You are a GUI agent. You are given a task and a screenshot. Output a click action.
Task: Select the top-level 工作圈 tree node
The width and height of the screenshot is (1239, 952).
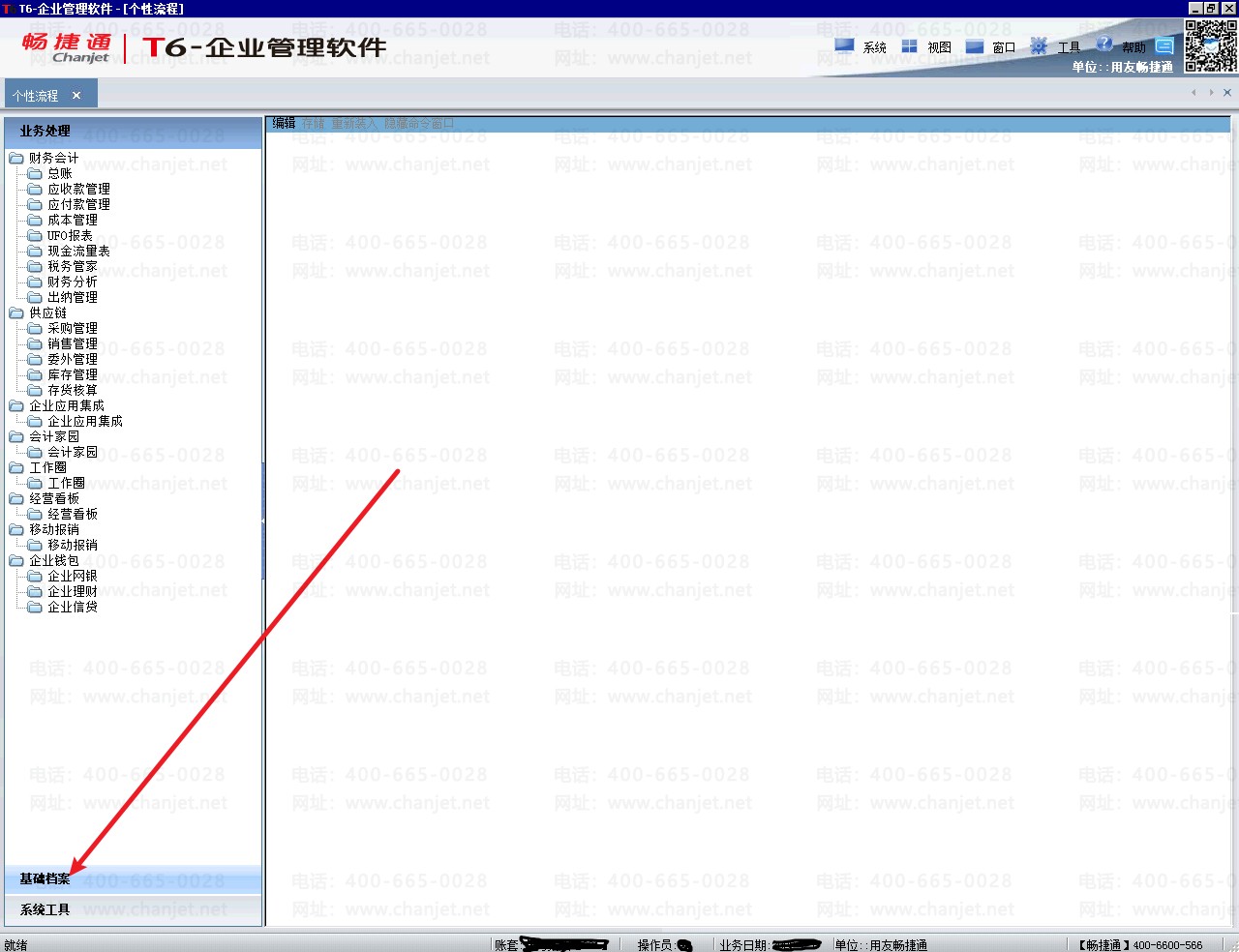[47, 468]
